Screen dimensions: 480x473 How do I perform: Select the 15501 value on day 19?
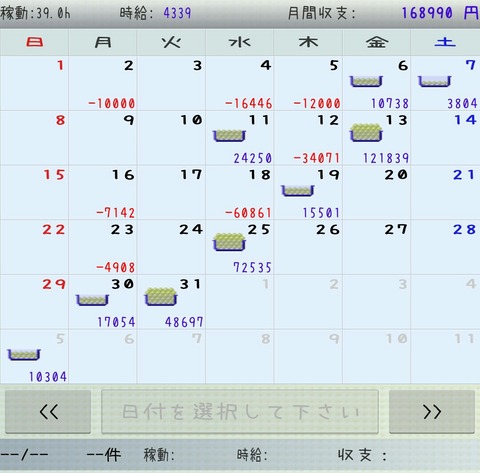tap(321, 213)
